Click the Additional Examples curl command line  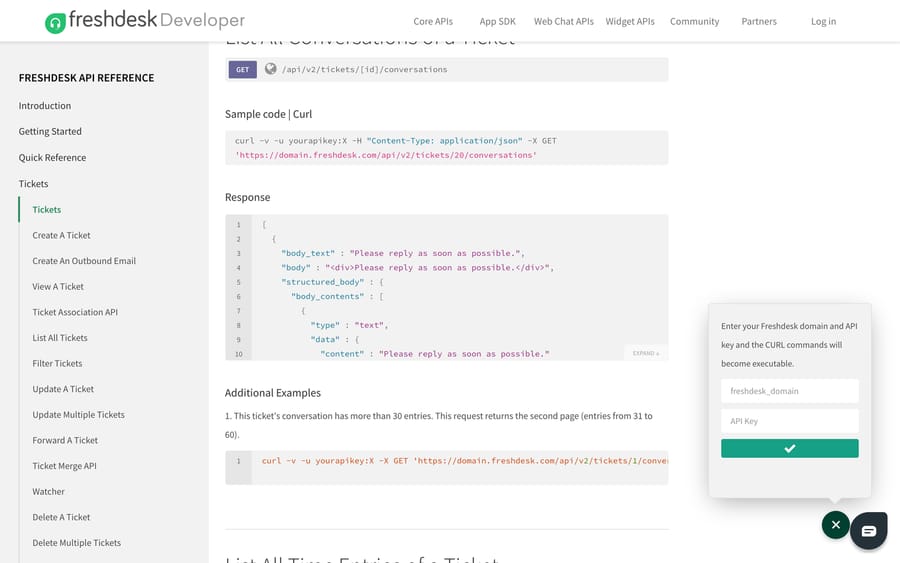(x=464, y=461)
